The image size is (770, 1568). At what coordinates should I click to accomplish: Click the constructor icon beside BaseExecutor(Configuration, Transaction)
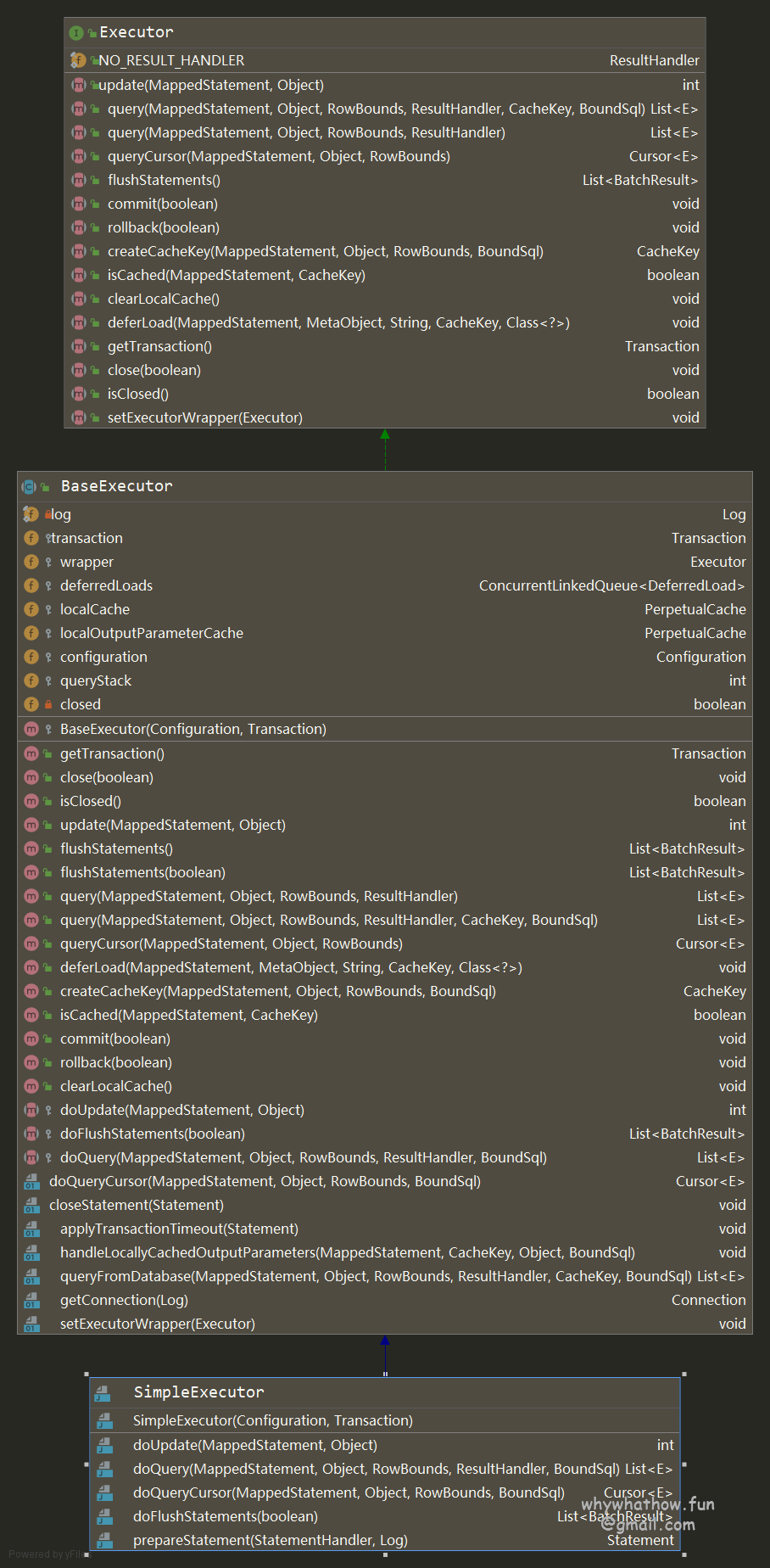(x=31, y=729)
